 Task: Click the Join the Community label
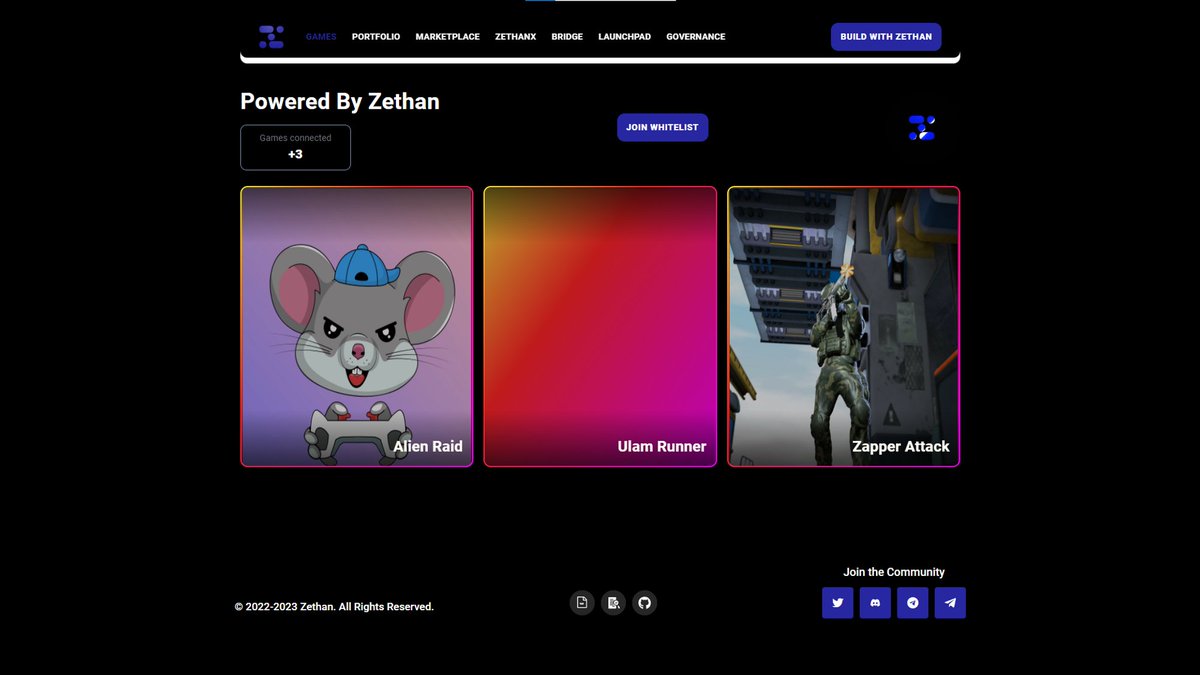click(x=894, y=572)
